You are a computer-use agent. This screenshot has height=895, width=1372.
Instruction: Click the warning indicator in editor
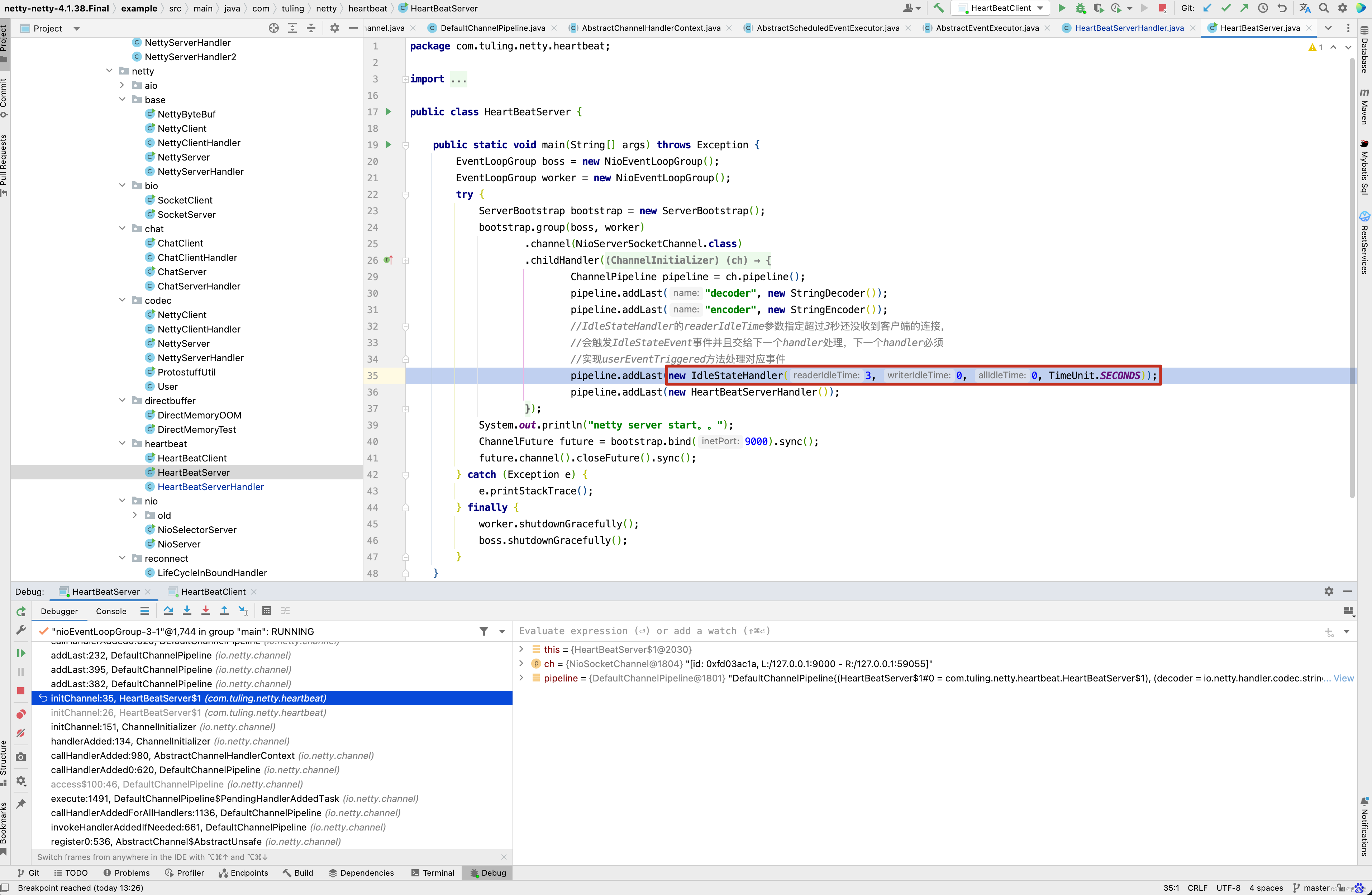(x=1315, y=47)
